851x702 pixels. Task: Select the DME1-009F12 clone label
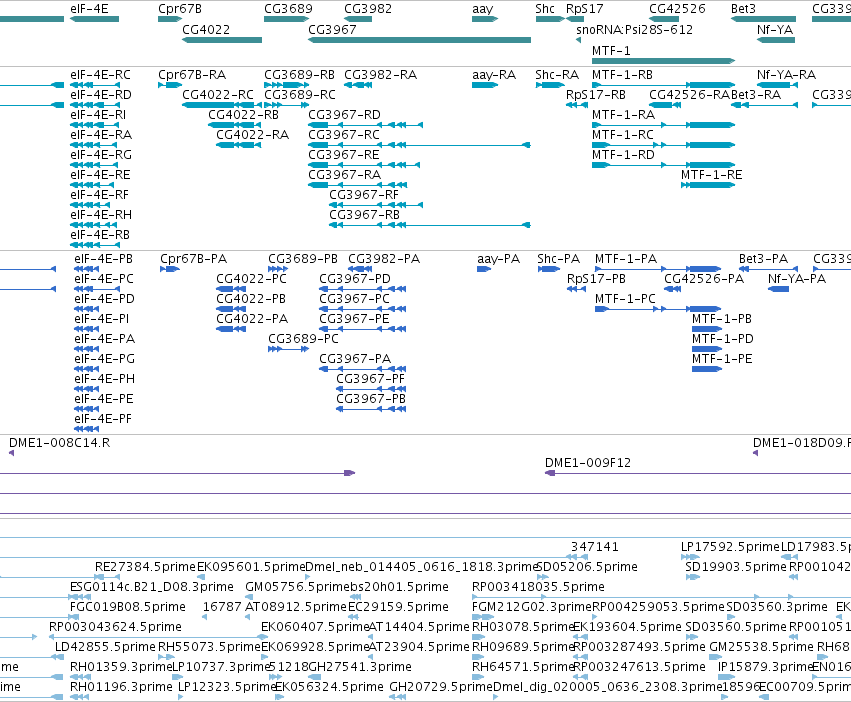click(x=588, y=463)
